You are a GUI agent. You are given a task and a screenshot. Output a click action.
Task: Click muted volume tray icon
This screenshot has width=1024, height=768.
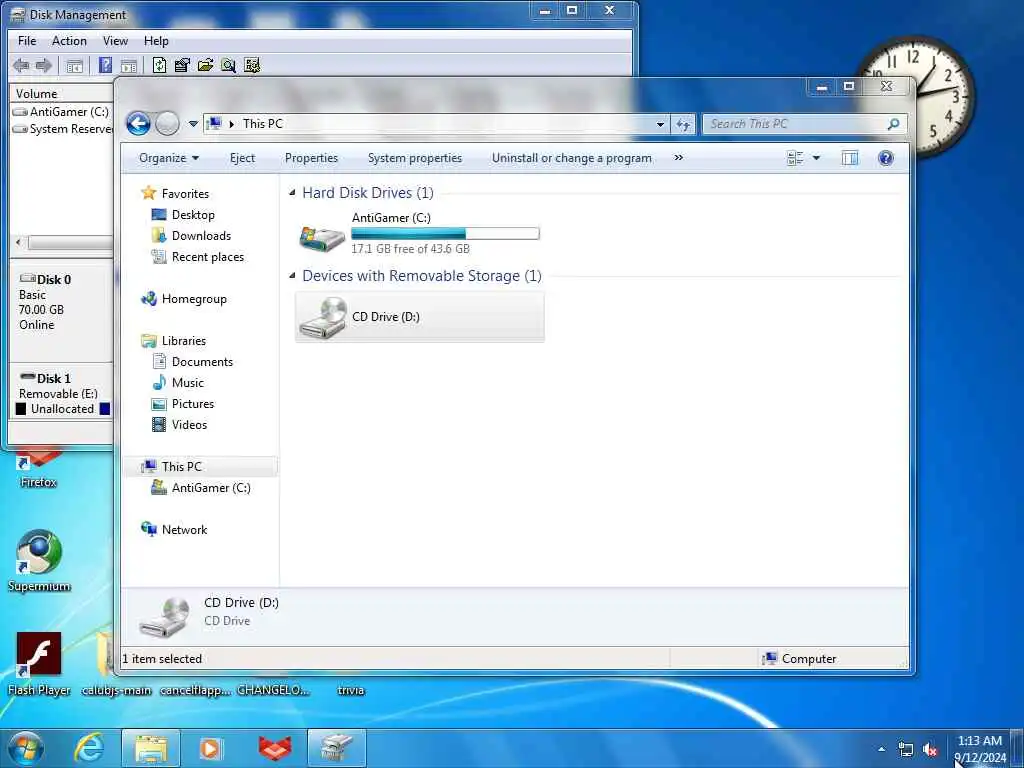tap(931, 750)
